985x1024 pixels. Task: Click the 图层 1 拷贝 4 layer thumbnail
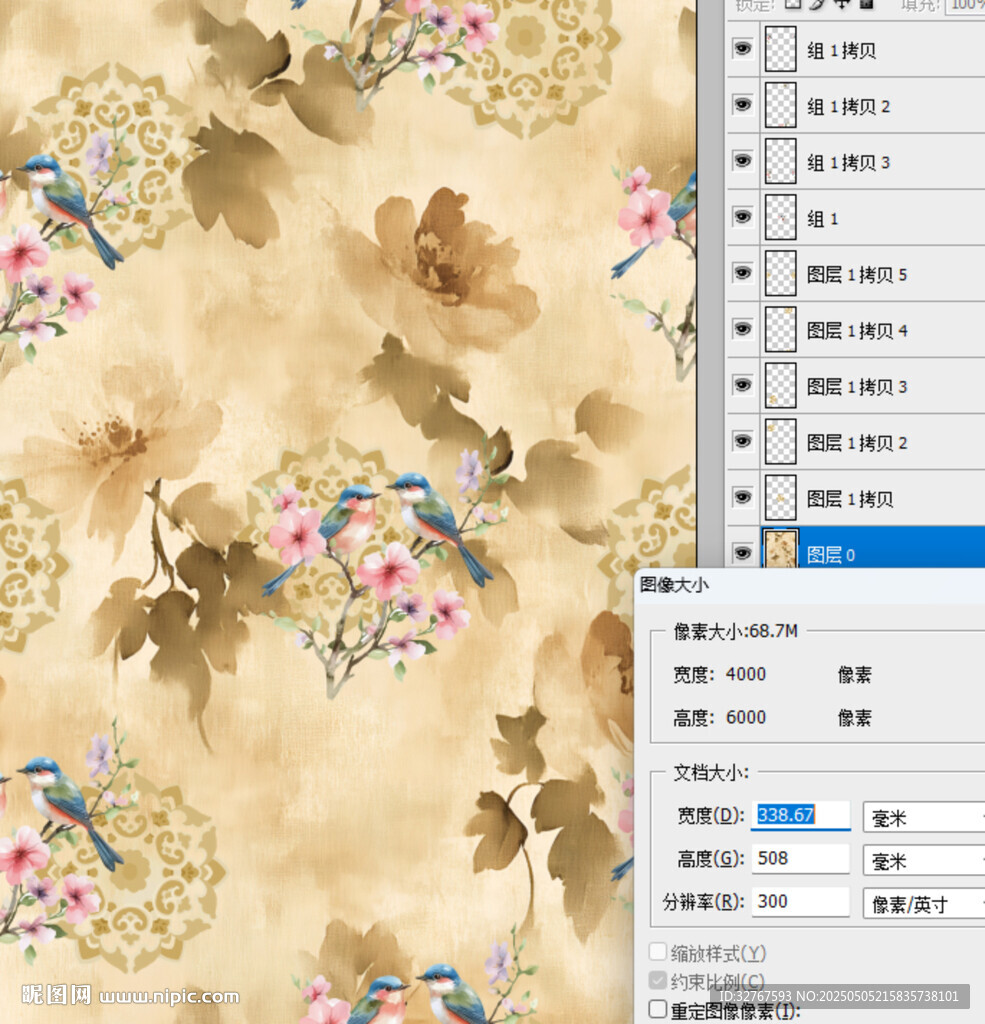pyautogui.click(x=780, y=329)
